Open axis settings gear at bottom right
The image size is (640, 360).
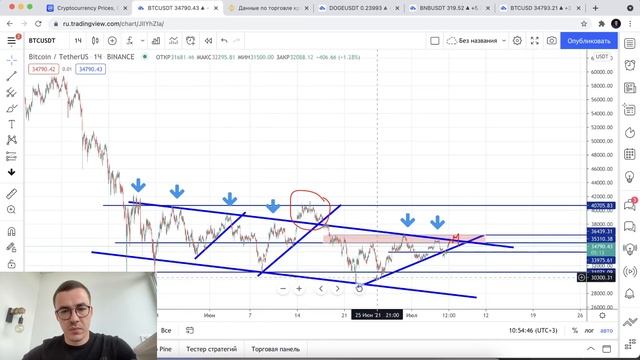(x=602, y=315)
